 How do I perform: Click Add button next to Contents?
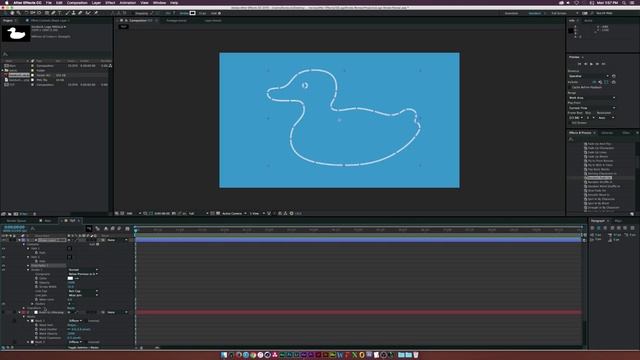point(95,244)
